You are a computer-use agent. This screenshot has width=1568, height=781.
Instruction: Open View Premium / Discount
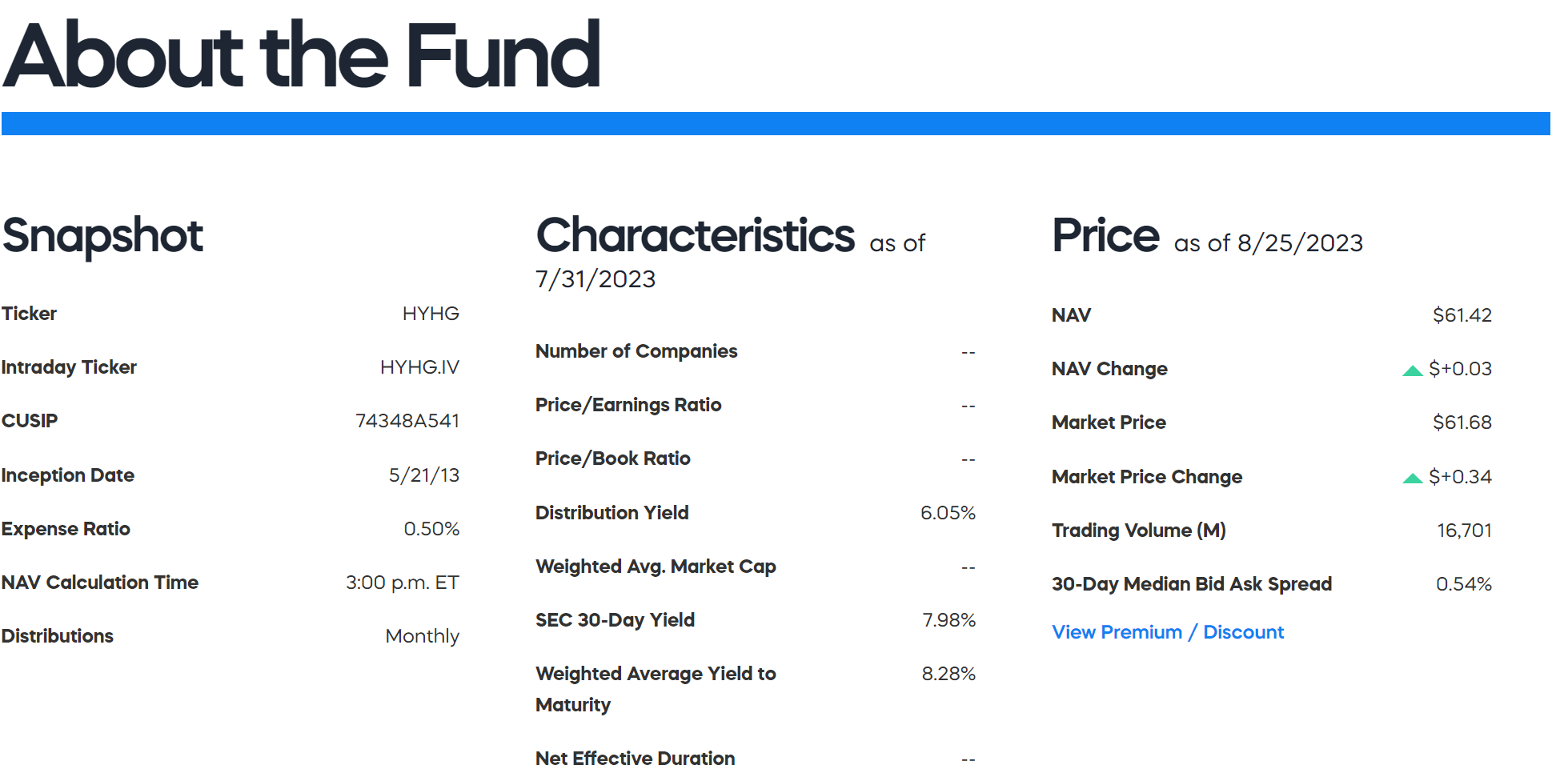(x=1168, y=632)
